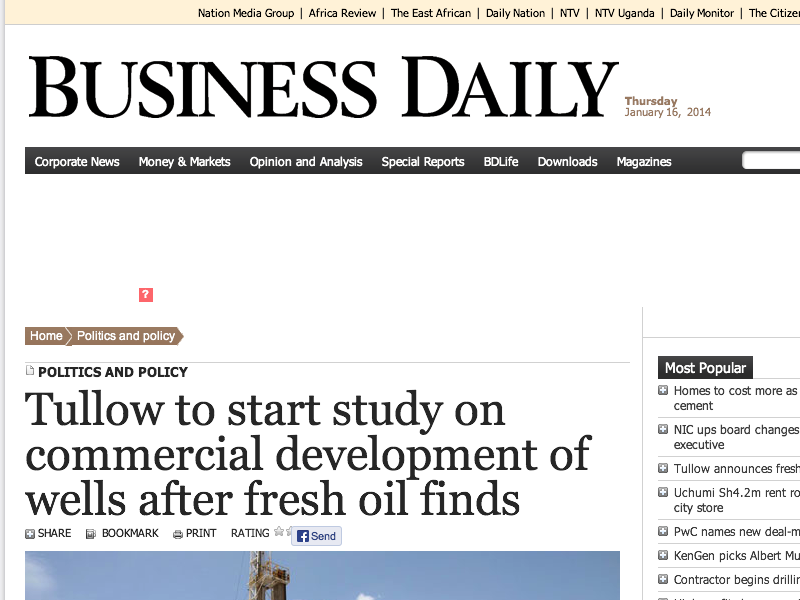Click the Share plus icon
Viewport: 800px width, 600px height.
(x=30, y=534)
